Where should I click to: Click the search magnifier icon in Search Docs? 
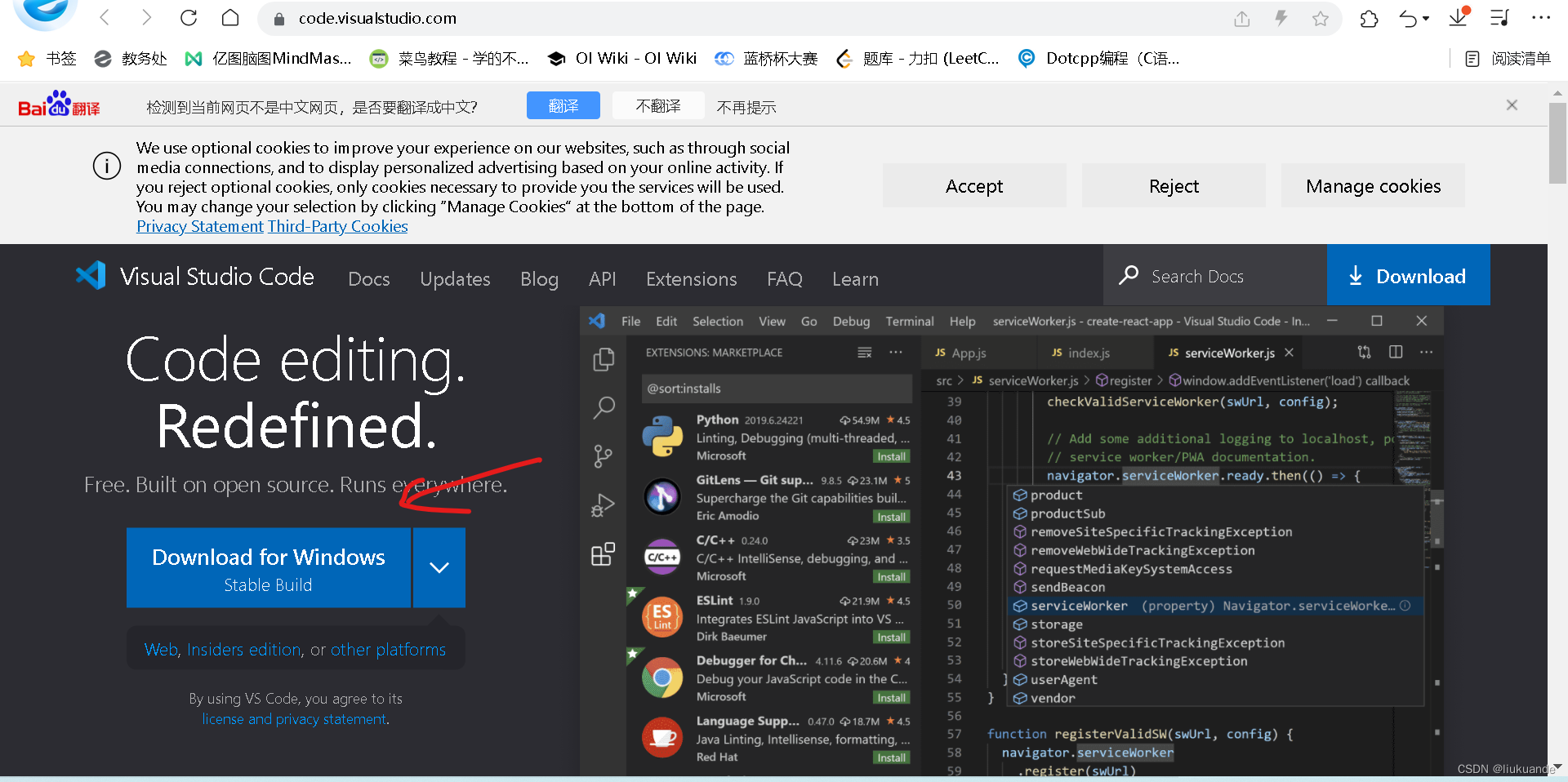(1129, 275)
